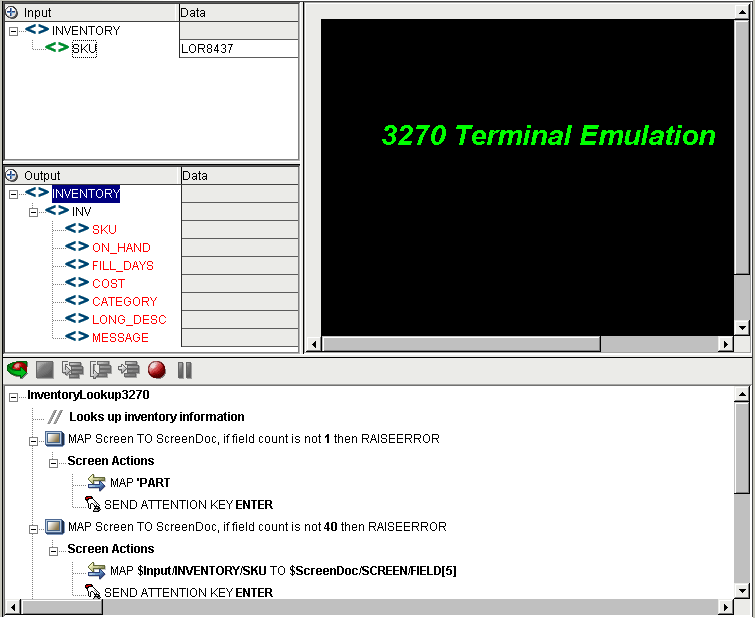Select the highlighted Output INVENTORY element
Viewport: 755px width, 618px height.
click(x=86, y=194)
